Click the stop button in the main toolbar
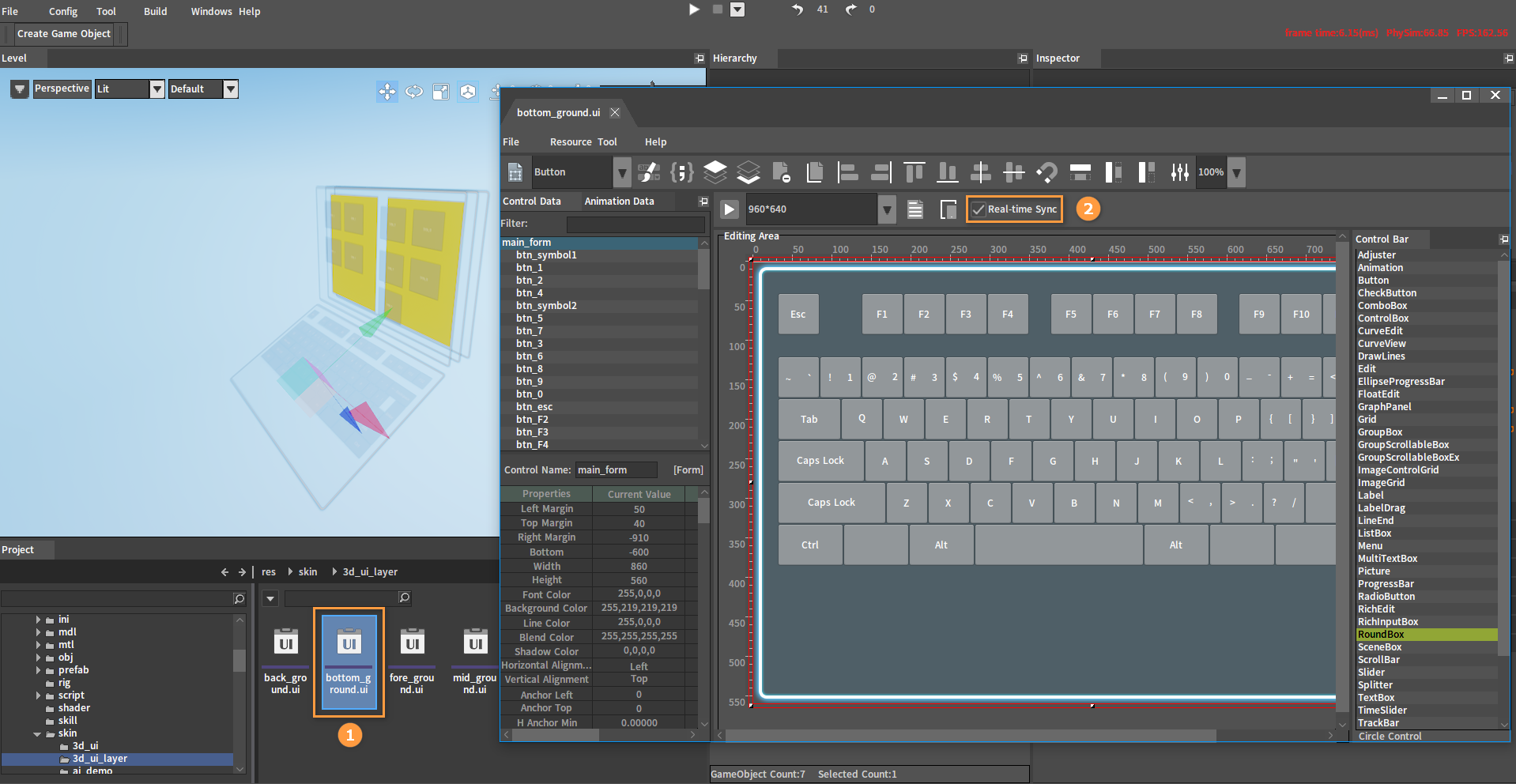 (x=718, y=9)
